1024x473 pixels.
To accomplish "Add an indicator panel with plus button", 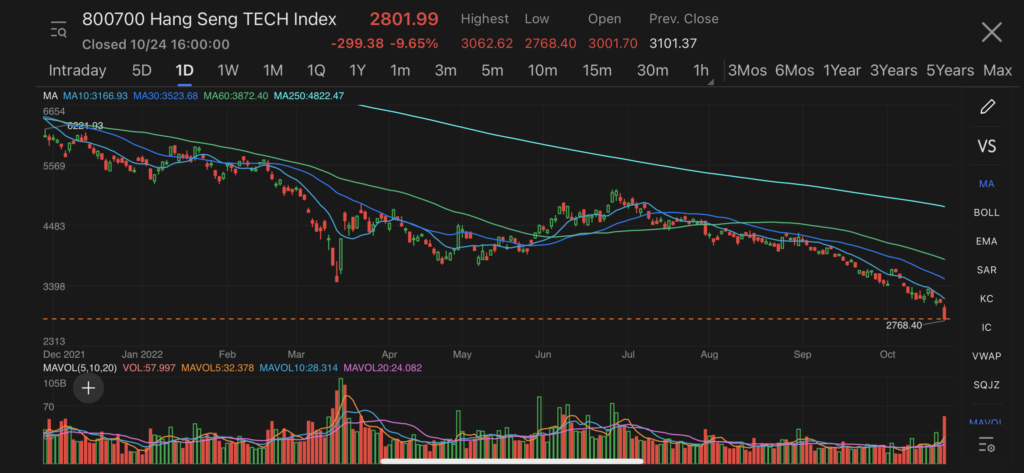I will point(88,389).
